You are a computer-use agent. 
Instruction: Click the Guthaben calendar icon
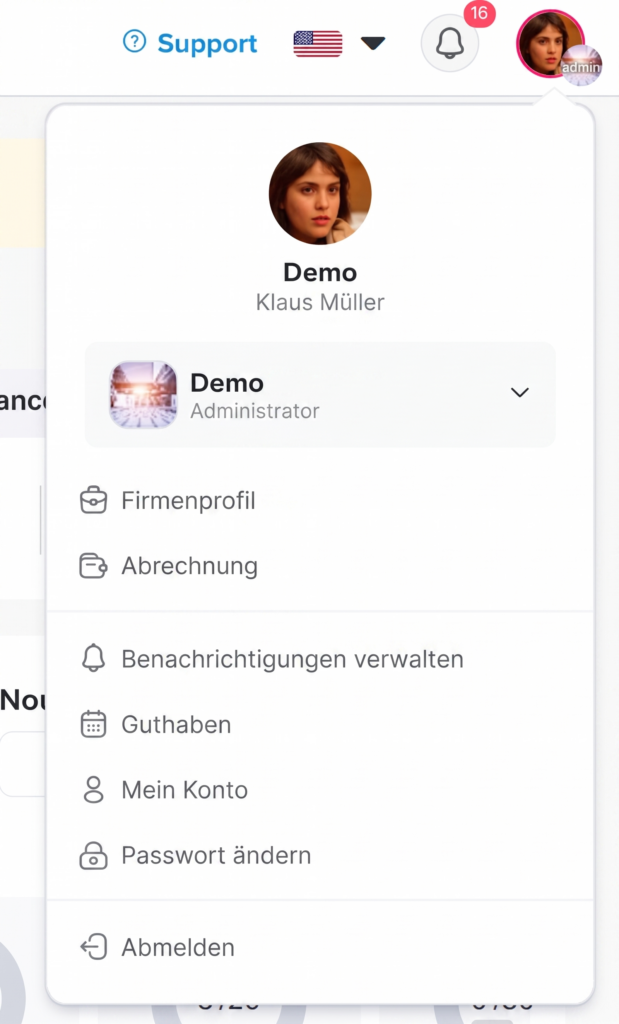(93, 724)
